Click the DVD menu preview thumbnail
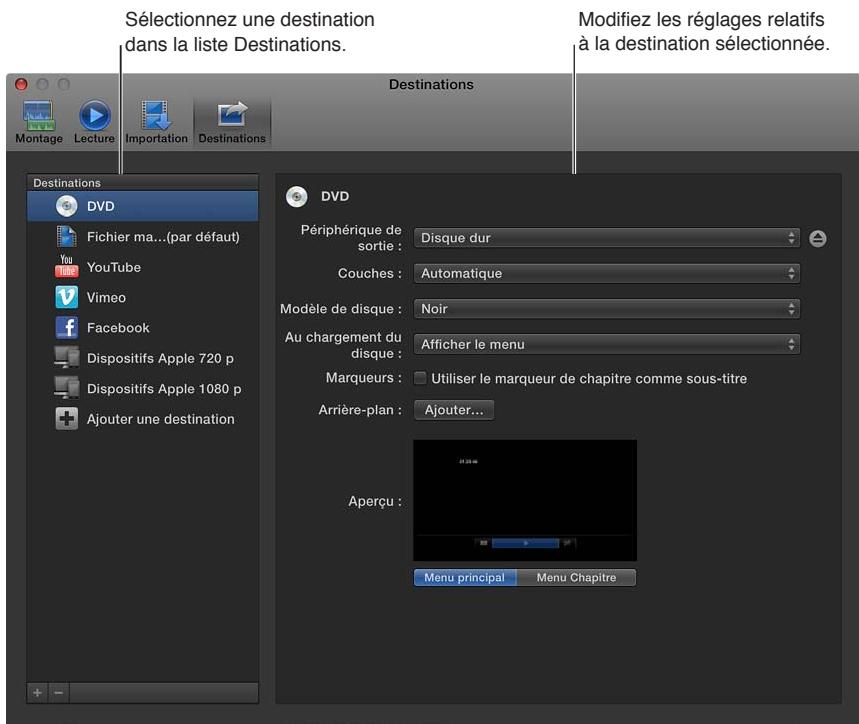Image resolution: width=859 pixels, height=724 pixels. pyautogui.click(x=525, y=500)
